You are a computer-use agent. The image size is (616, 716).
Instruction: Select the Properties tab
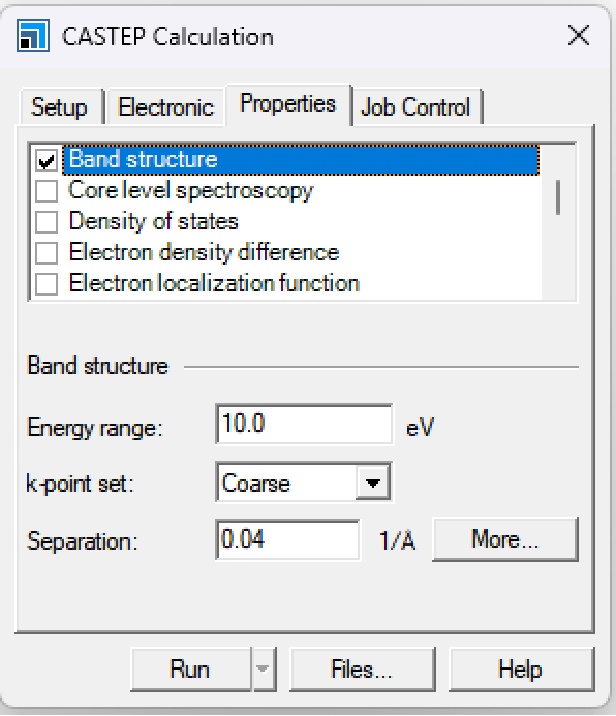pos(288,104)
